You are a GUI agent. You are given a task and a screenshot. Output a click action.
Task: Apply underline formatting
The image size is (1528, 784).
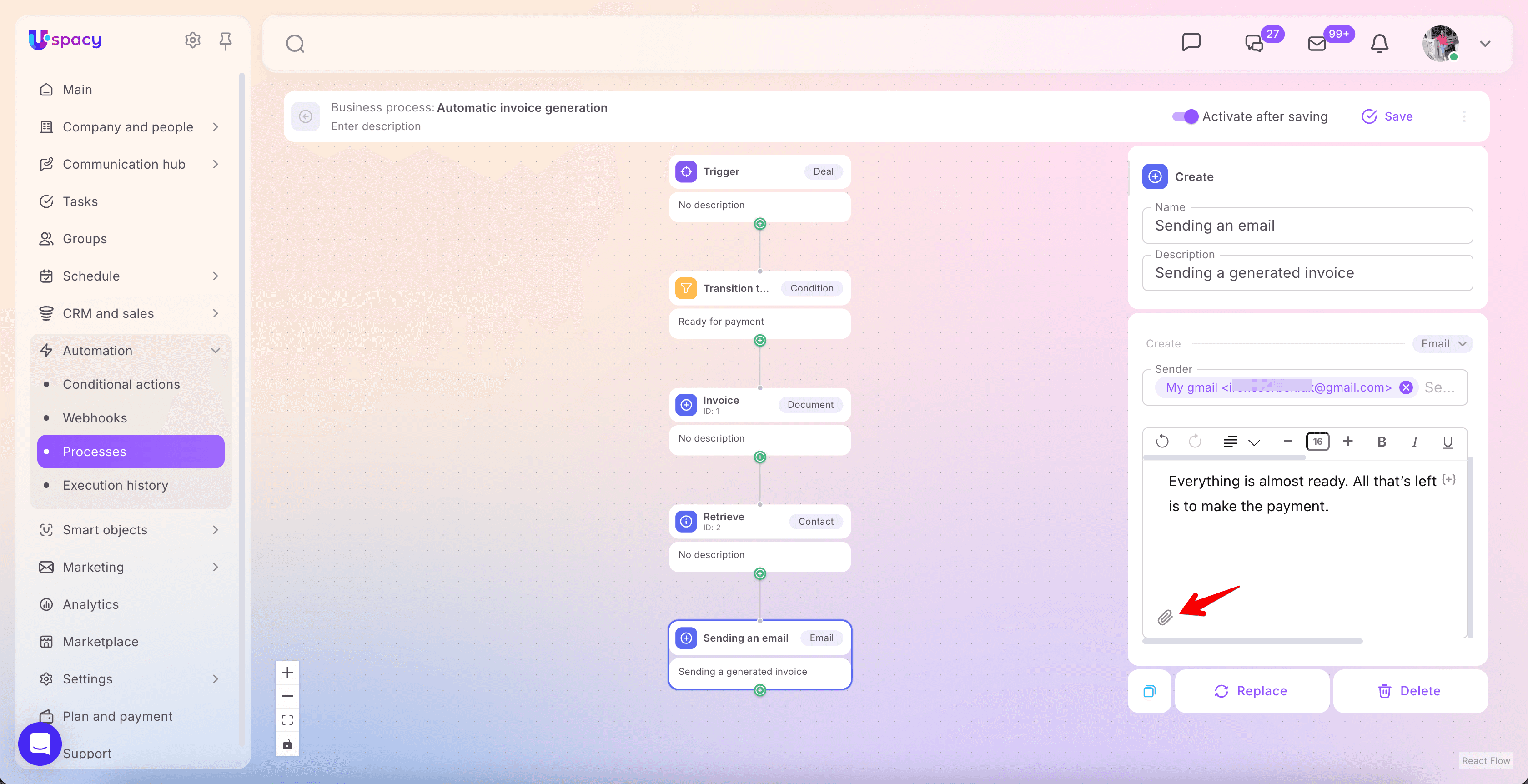tap(1448, 442)
